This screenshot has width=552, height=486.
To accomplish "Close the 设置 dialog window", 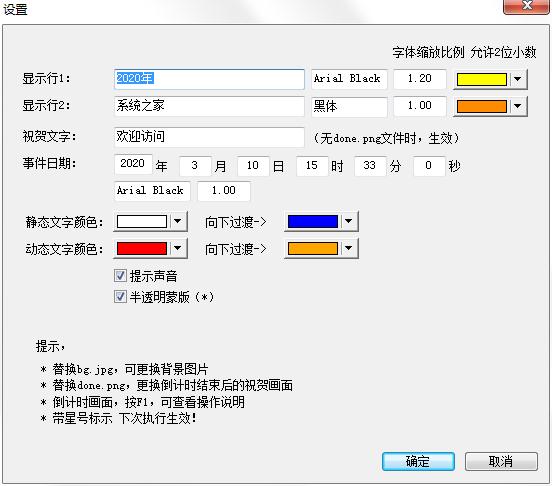I will 527,6.
